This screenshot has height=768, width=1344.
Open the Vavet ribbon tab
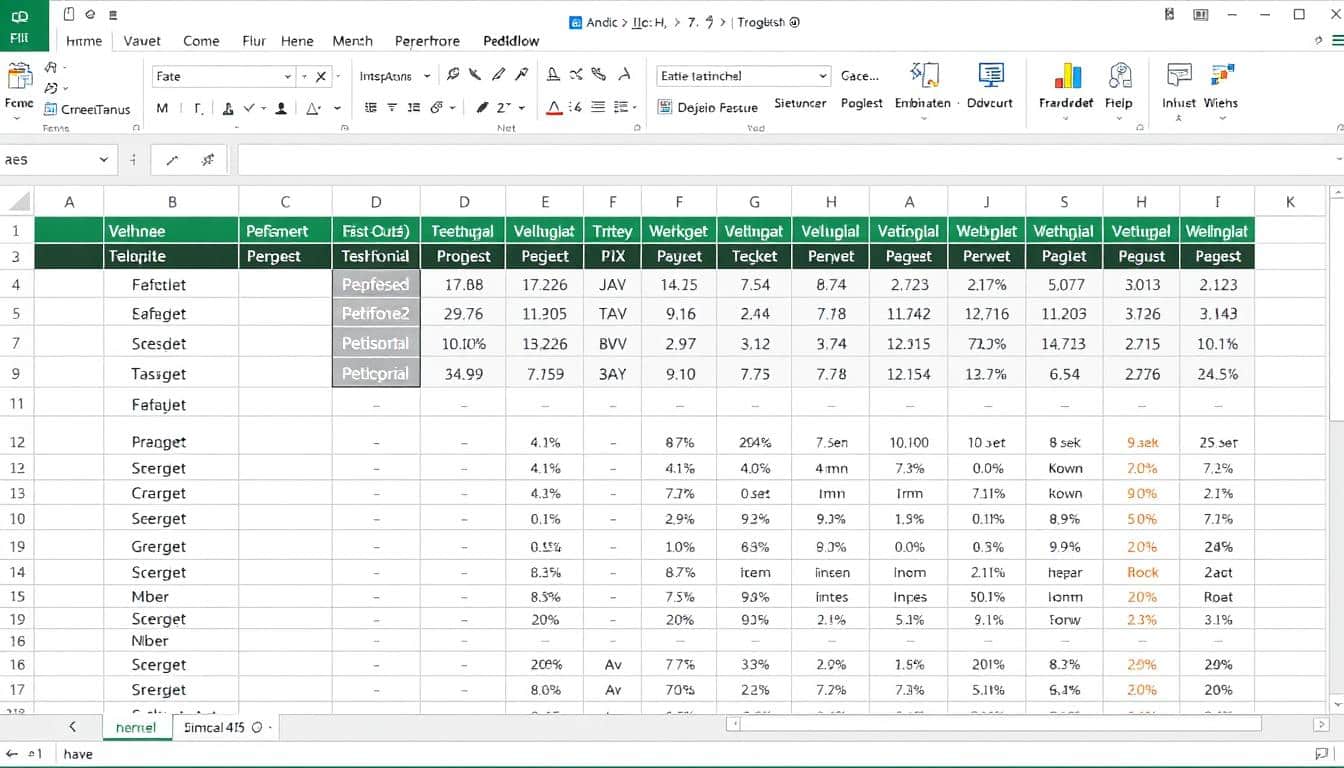click(x=142, y=41)
